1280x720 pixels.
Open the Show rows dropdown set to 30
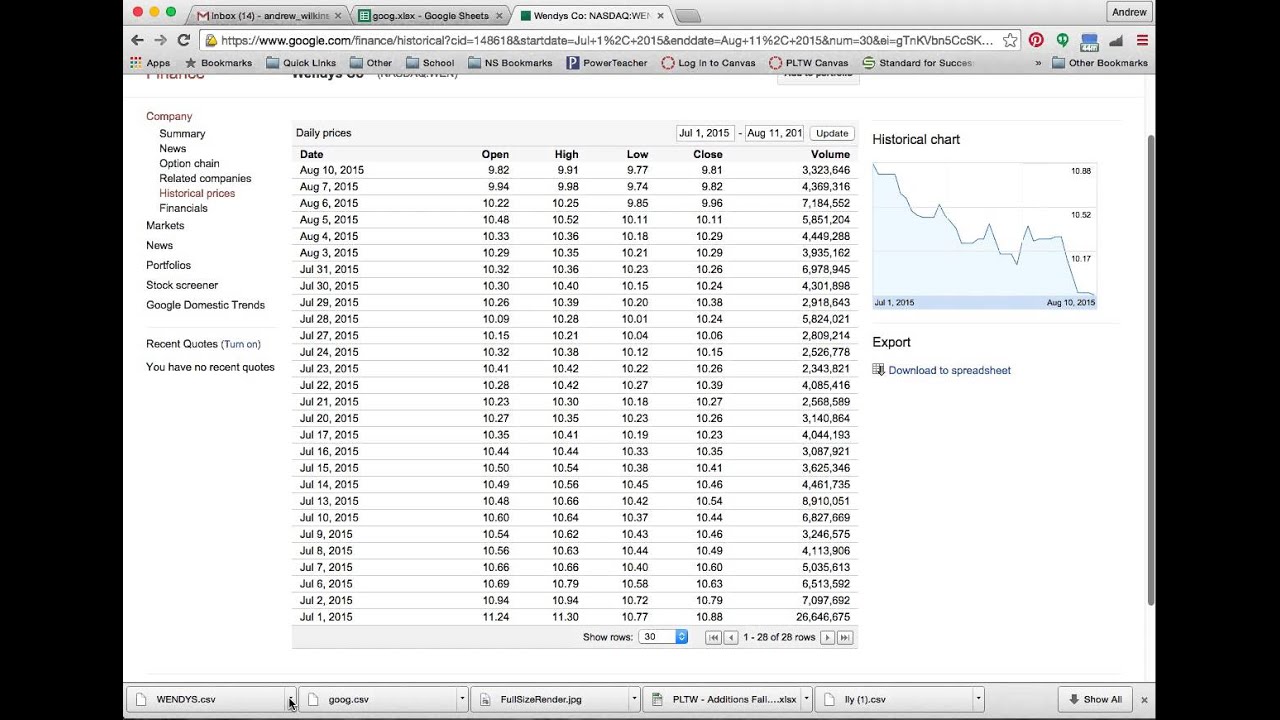[663, 637]
